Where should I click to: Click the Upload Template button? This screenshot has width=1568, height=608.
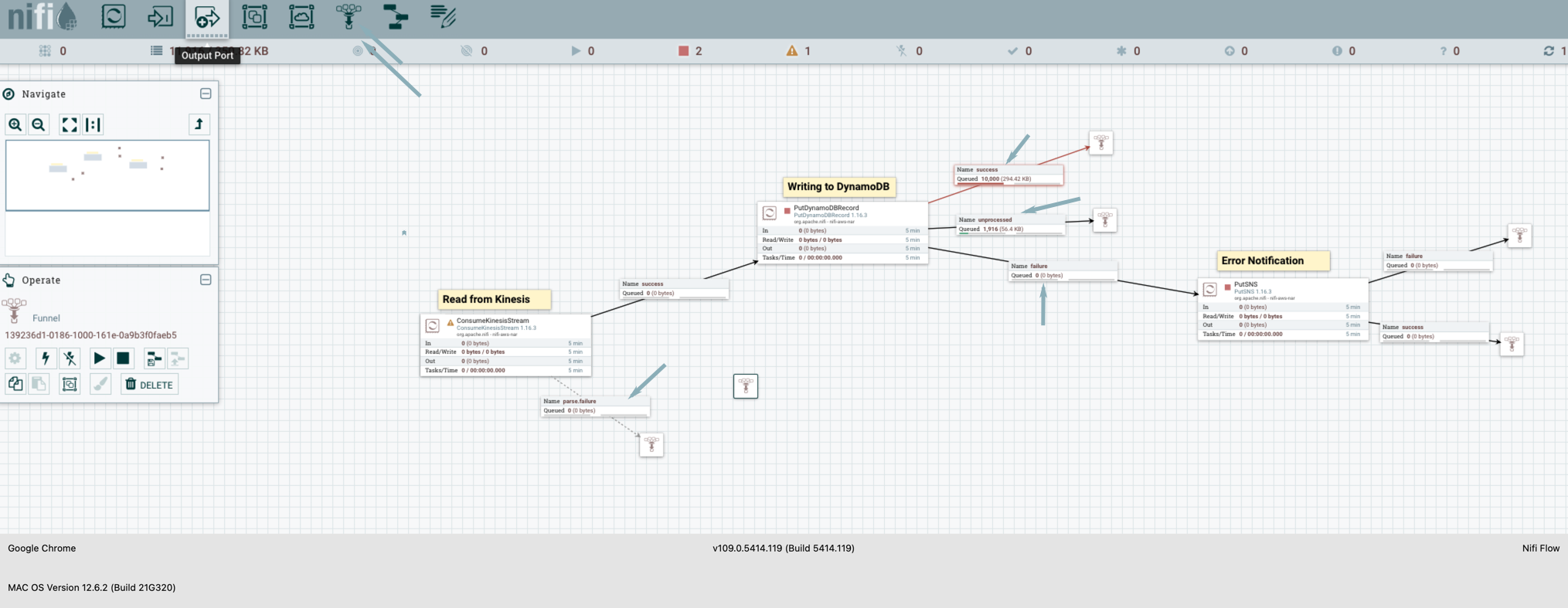coord(178,358)
